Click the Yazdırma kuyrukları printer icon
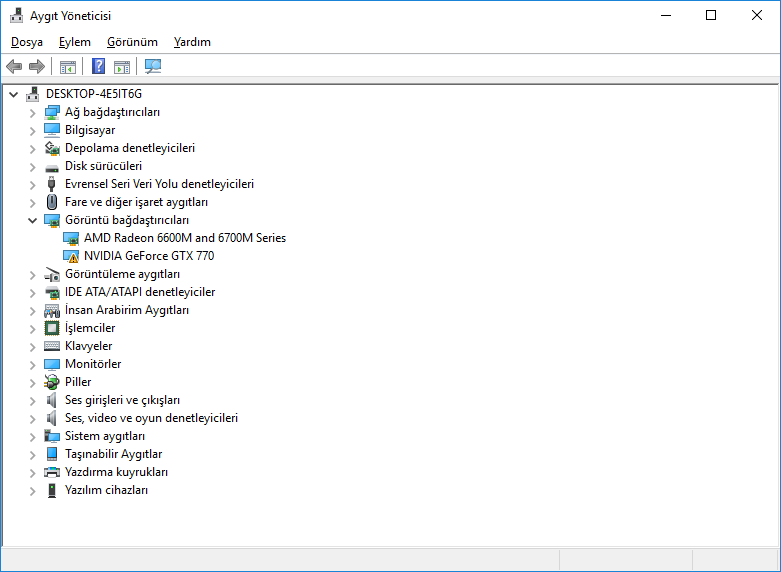This screenshot has width=781, height=572. 52,472
